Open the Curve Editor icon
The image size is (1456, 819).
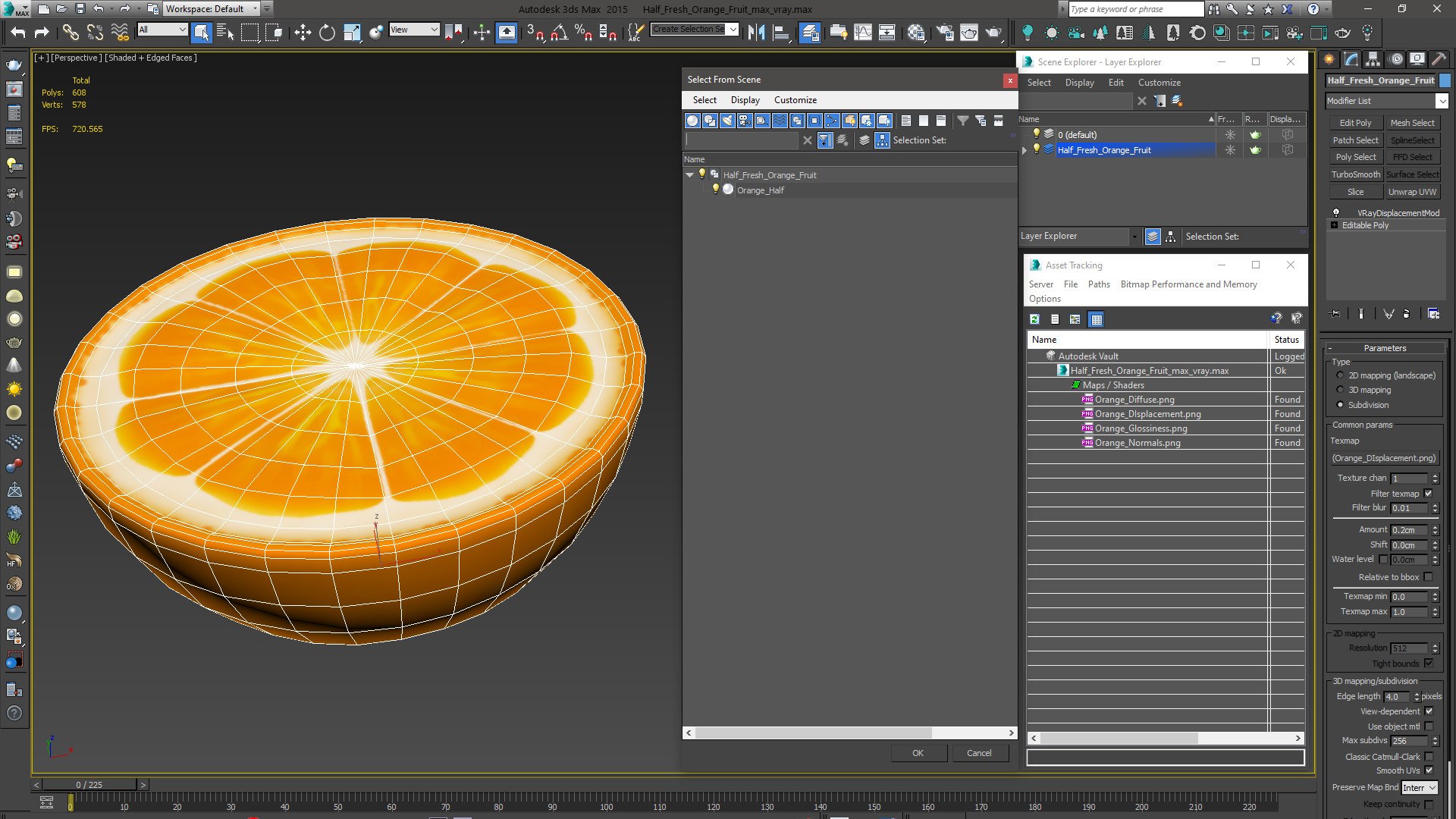click(x=863, y=32)
